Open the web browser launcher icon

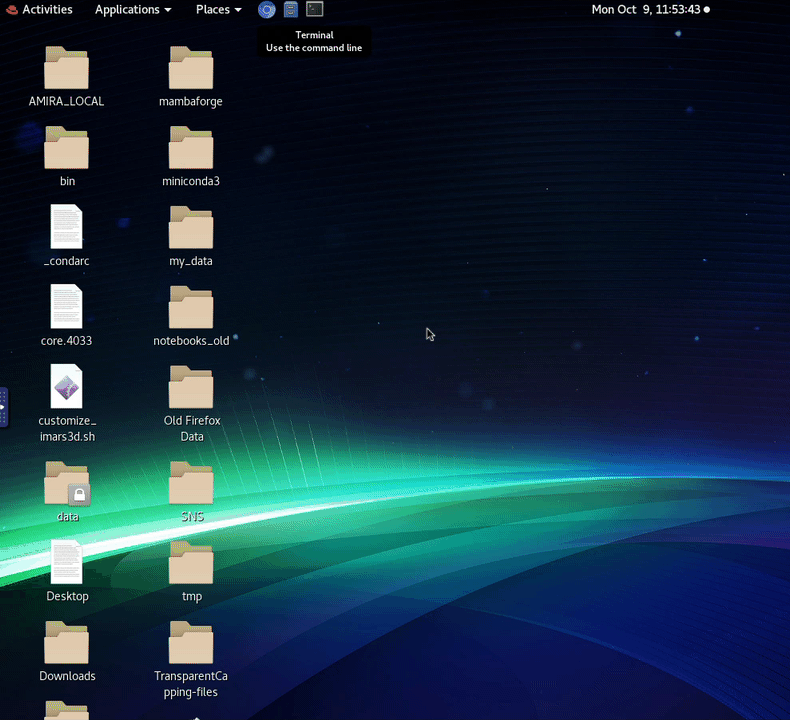(266, 10)
